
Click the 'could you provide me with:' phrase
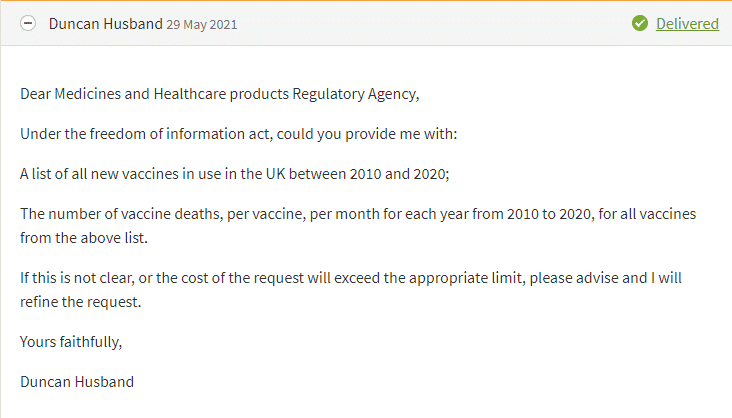coord(367,135)
